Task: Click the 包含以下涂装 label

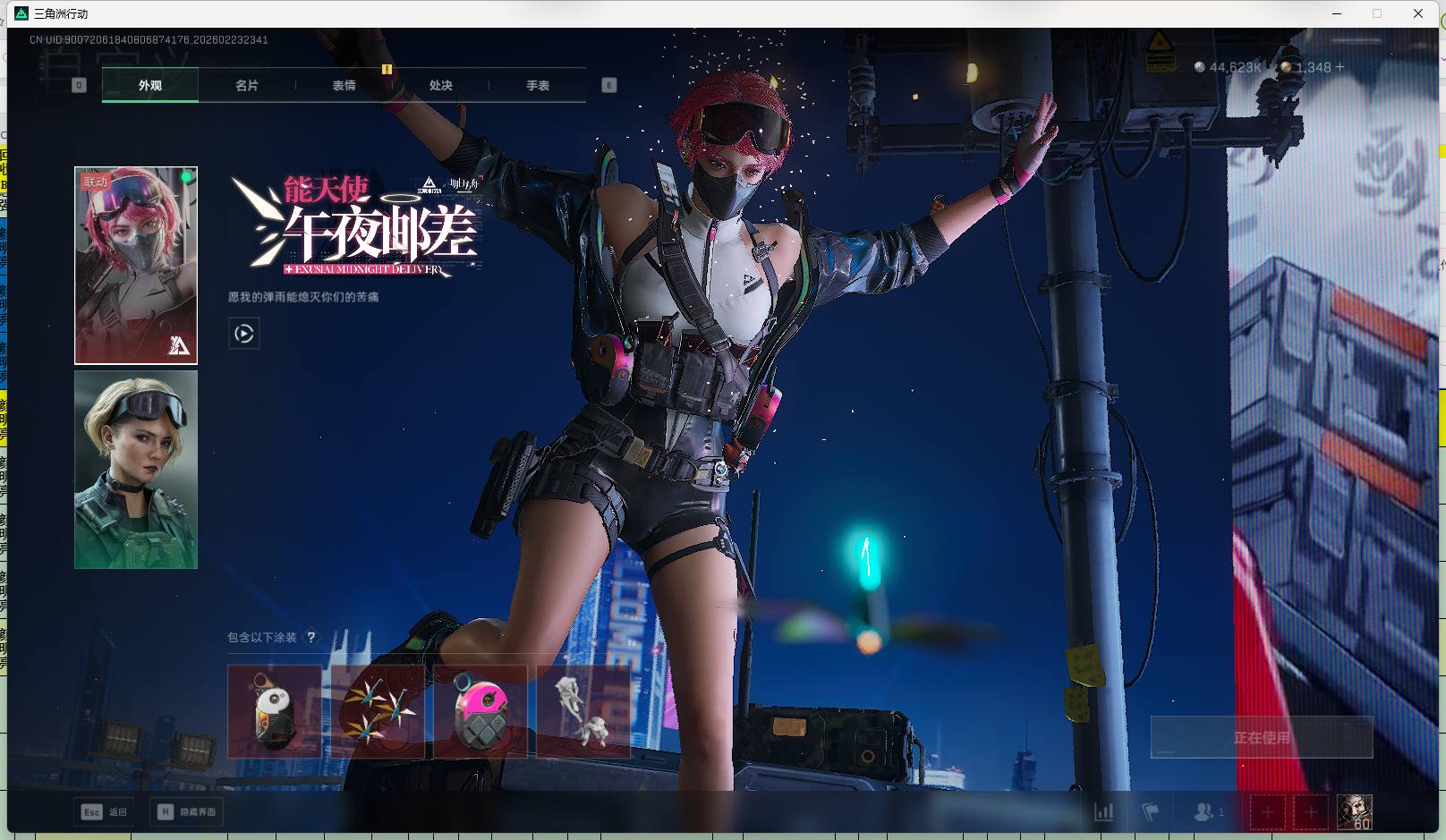Action: (x=262, y=638)
